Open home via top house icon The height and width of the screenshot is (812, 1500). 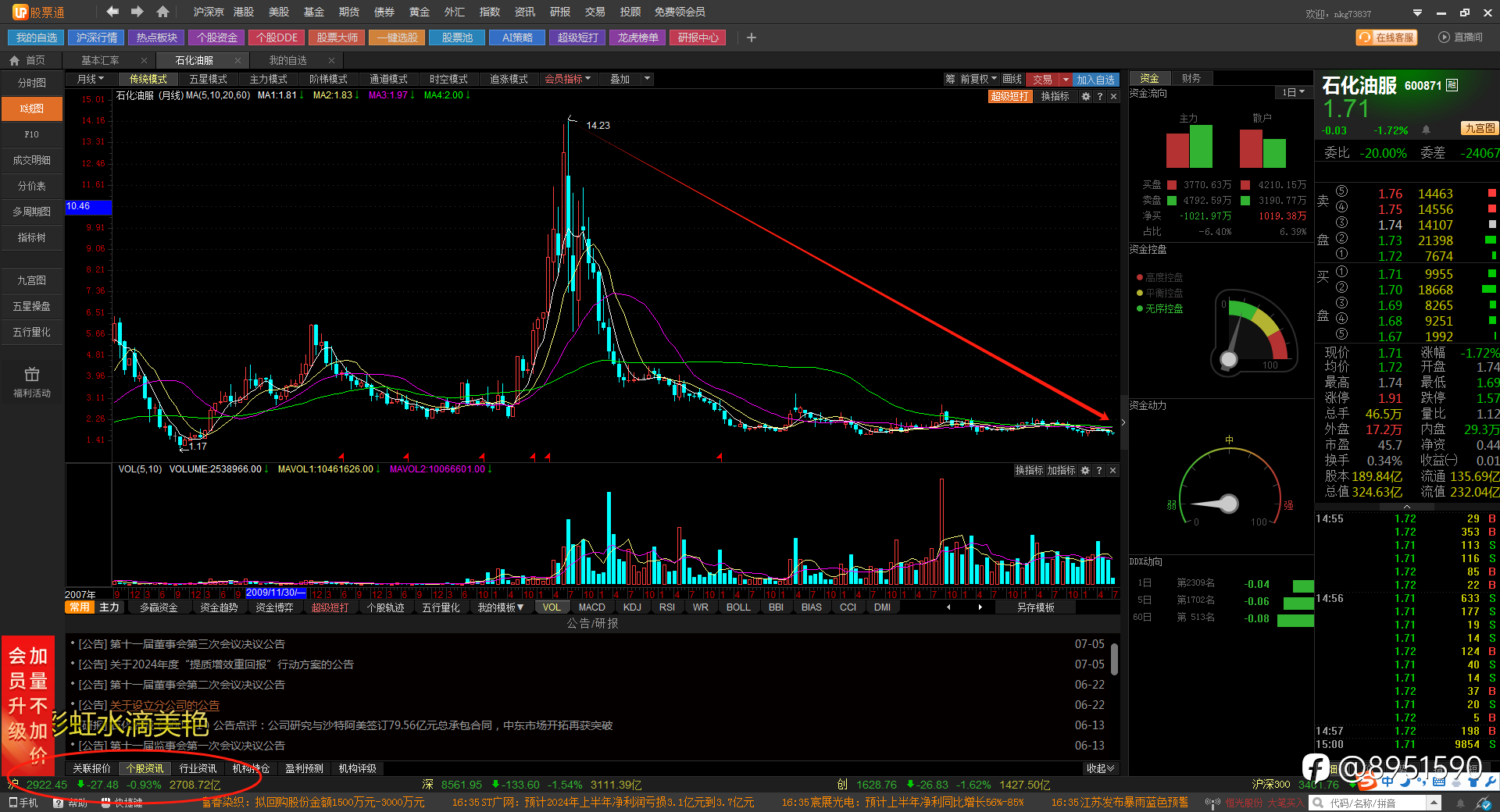162,12
